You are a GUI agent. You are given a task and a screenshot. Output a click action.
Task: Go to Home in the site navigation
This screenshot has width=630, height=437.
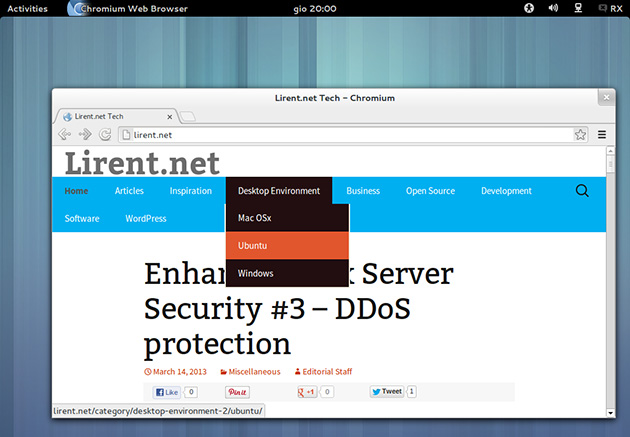click(x=76, y=191)
